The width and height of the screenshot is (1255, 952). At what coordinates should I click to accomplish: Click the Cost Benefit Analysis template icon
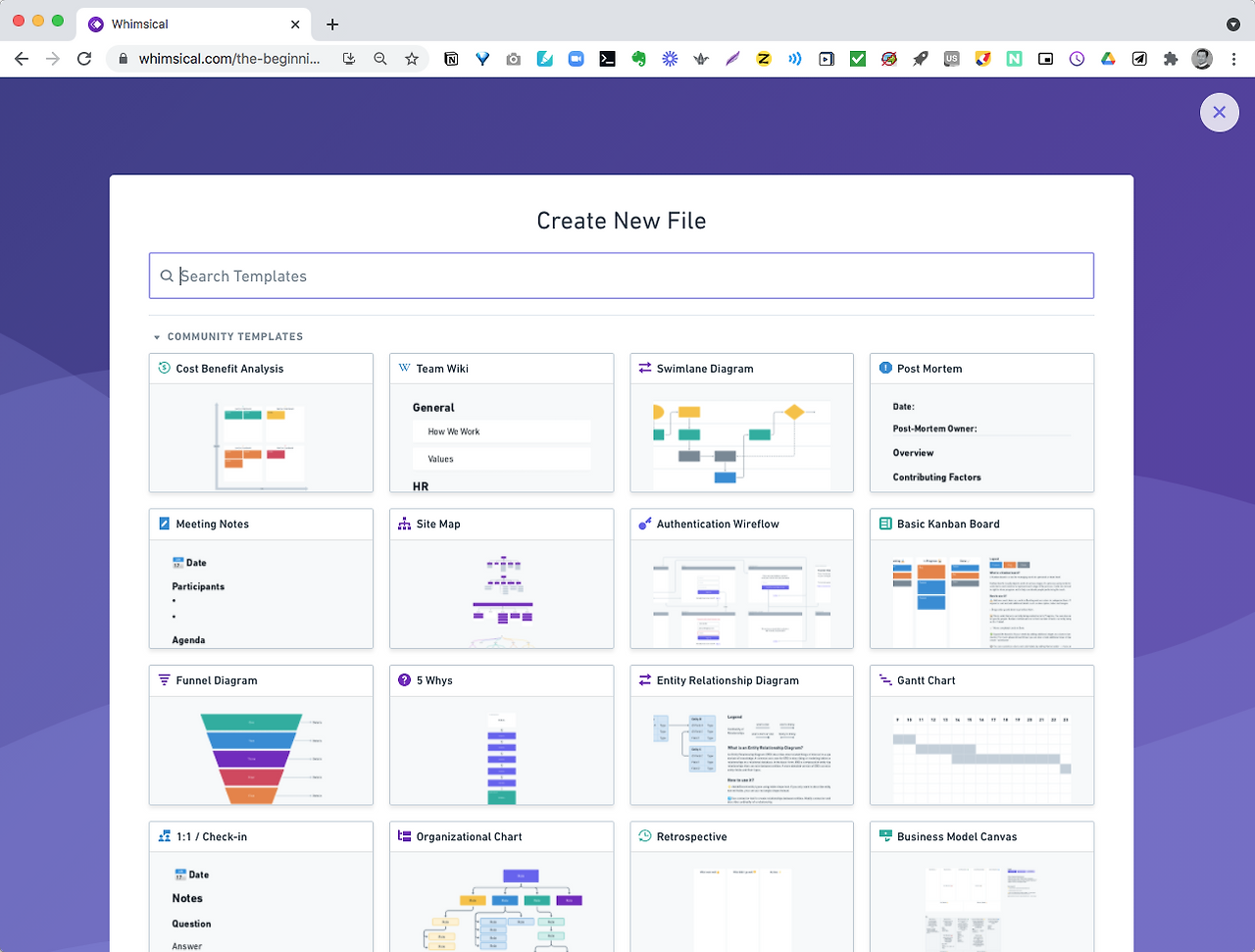(164, 368)
